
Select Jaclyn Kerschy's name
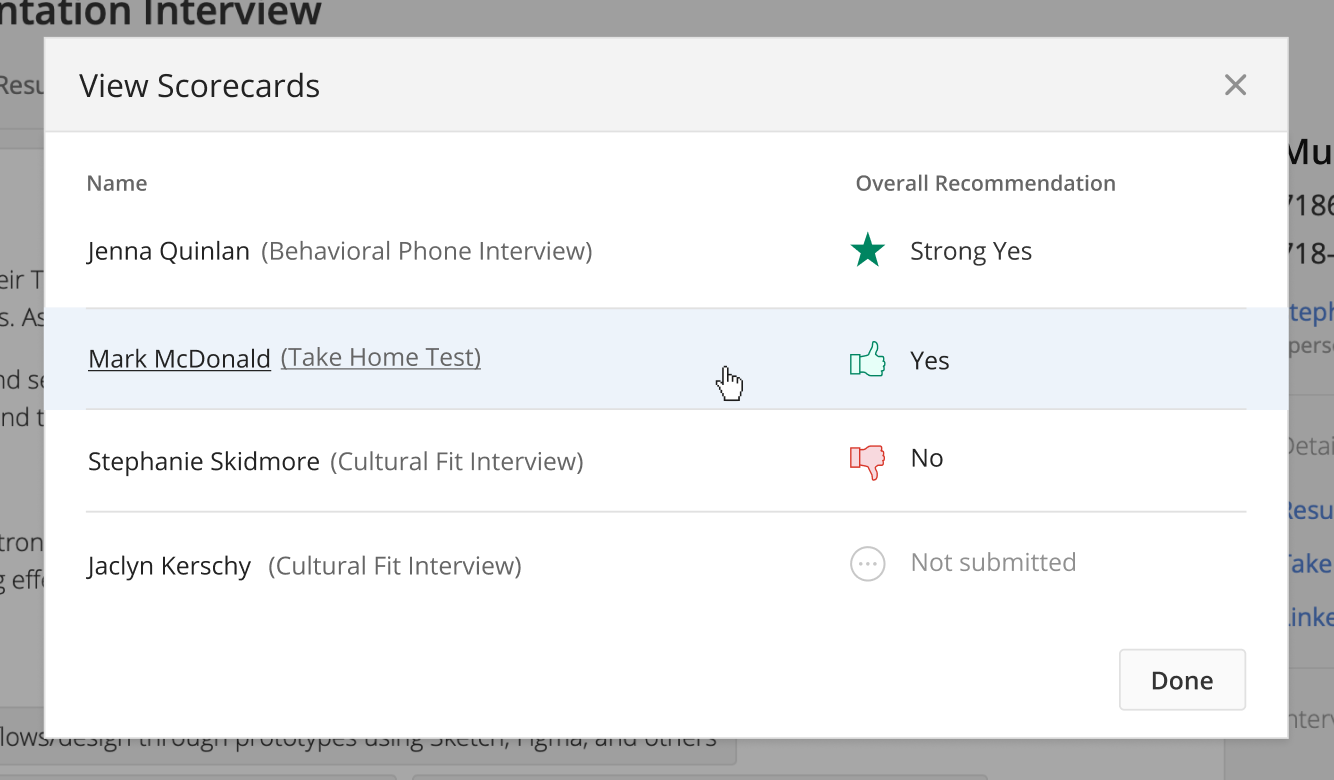pos(169,566)
